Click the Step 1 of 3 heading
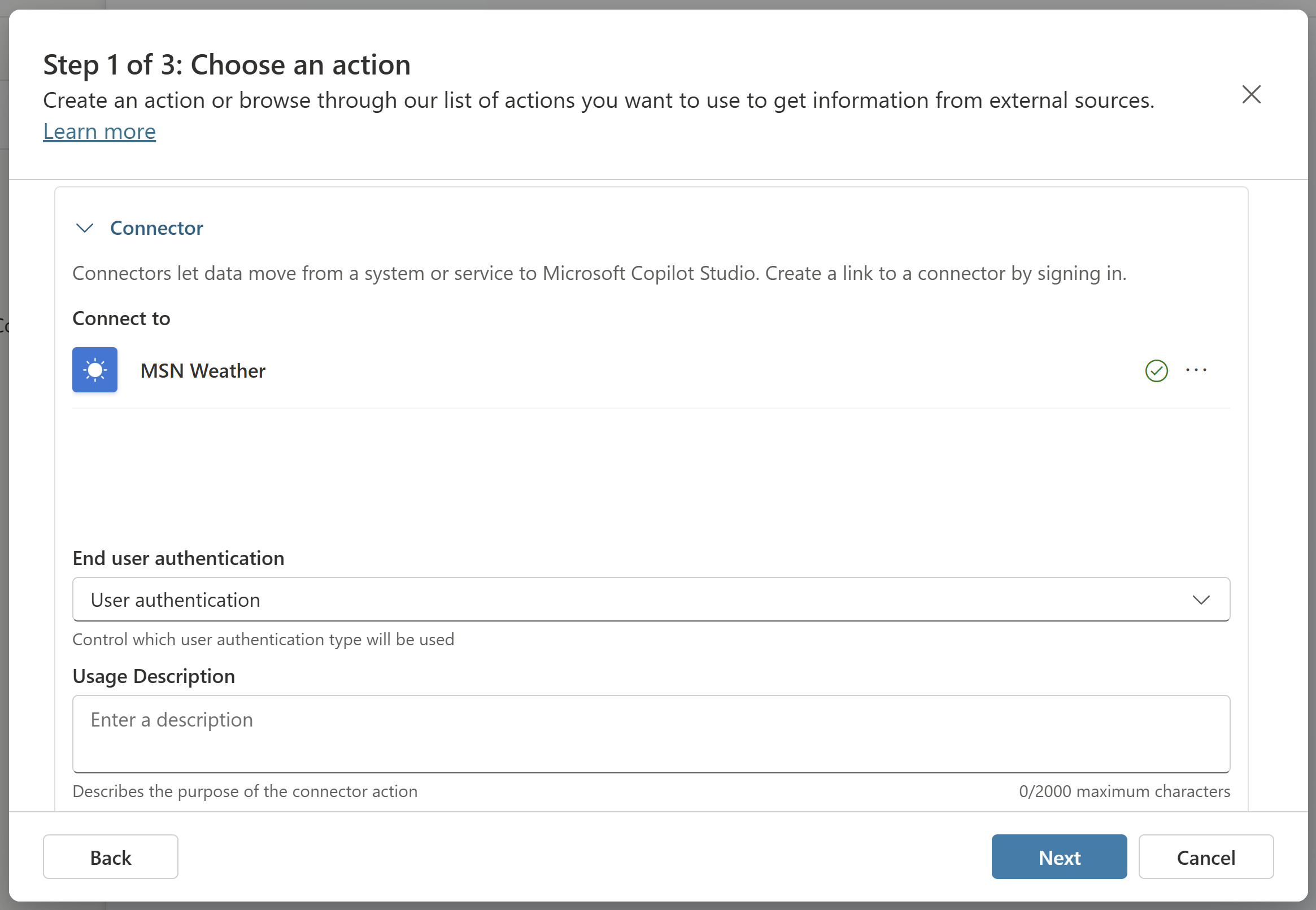The height and width of the screenshot is (910, 1316). click(x=226, y=64)
